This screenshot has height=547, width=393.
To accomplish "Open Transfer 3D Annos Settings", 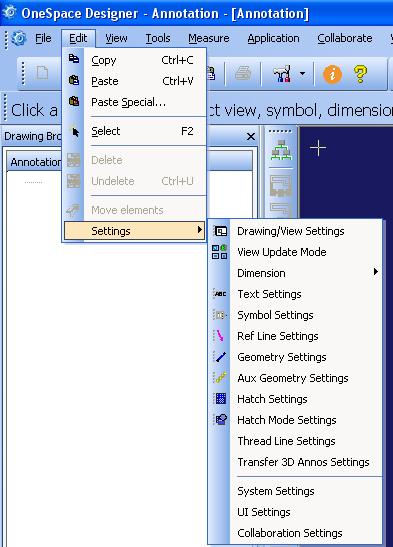I will point(295,462).
